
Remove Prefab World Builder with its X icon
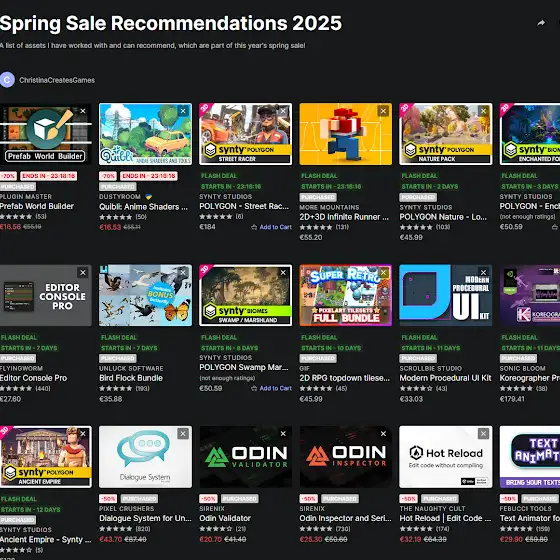83,111
